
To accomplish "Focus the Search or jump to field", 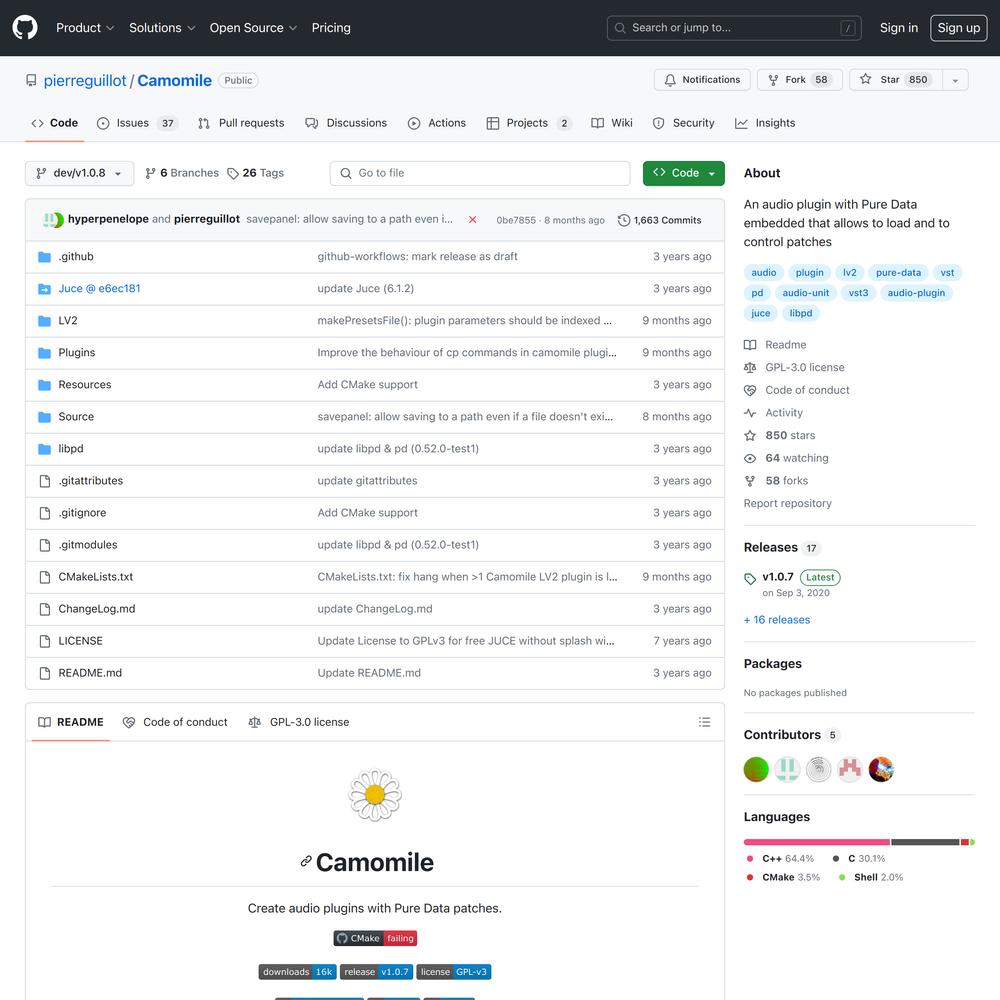I will pyautogui.click(x=734, y=28).
